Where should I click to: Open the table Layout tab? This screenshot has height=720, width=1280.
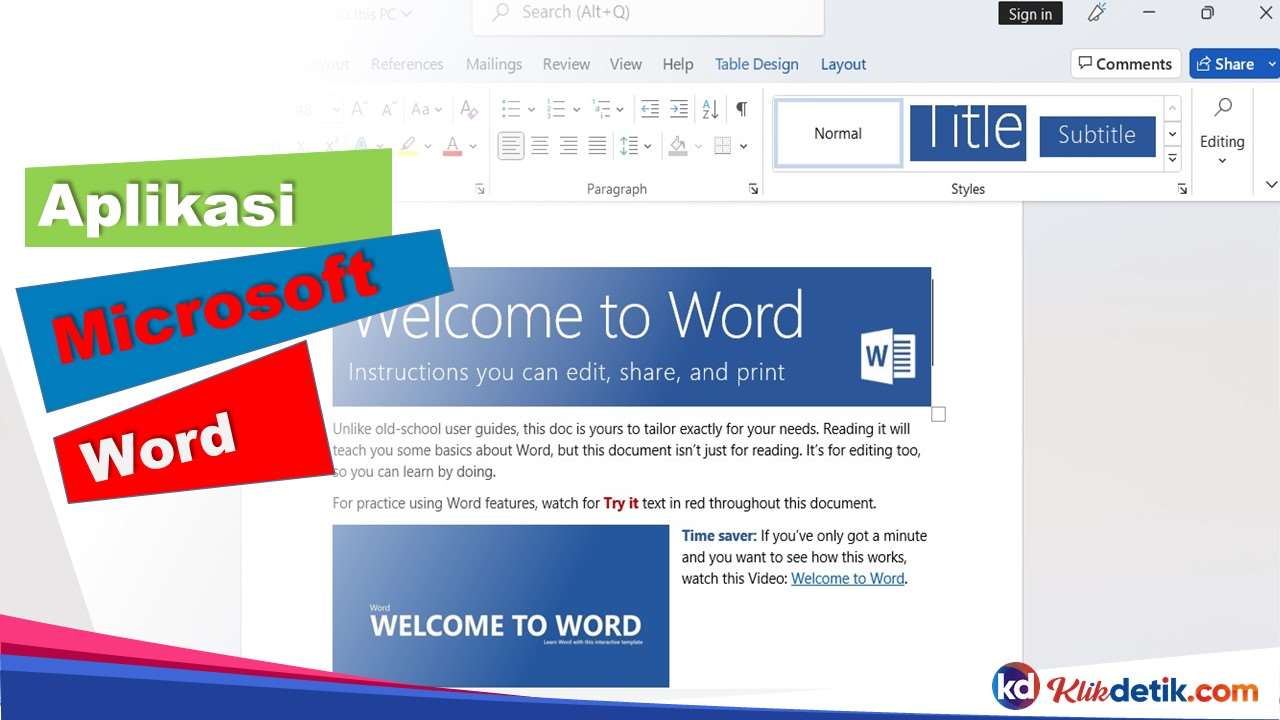pyautogui.click(x=843, y=64)
